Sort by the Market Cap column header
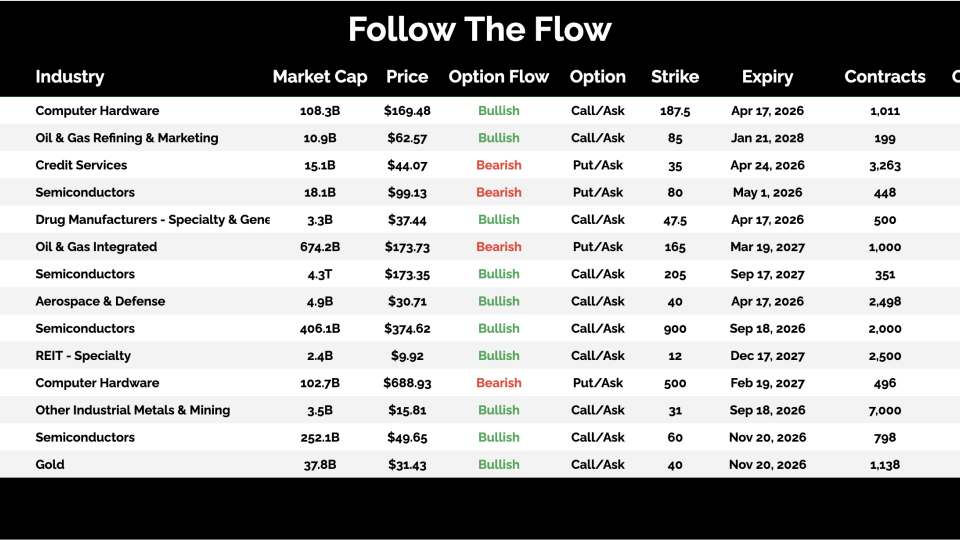This screenshot has height=540, width=960. coord(320,77)
